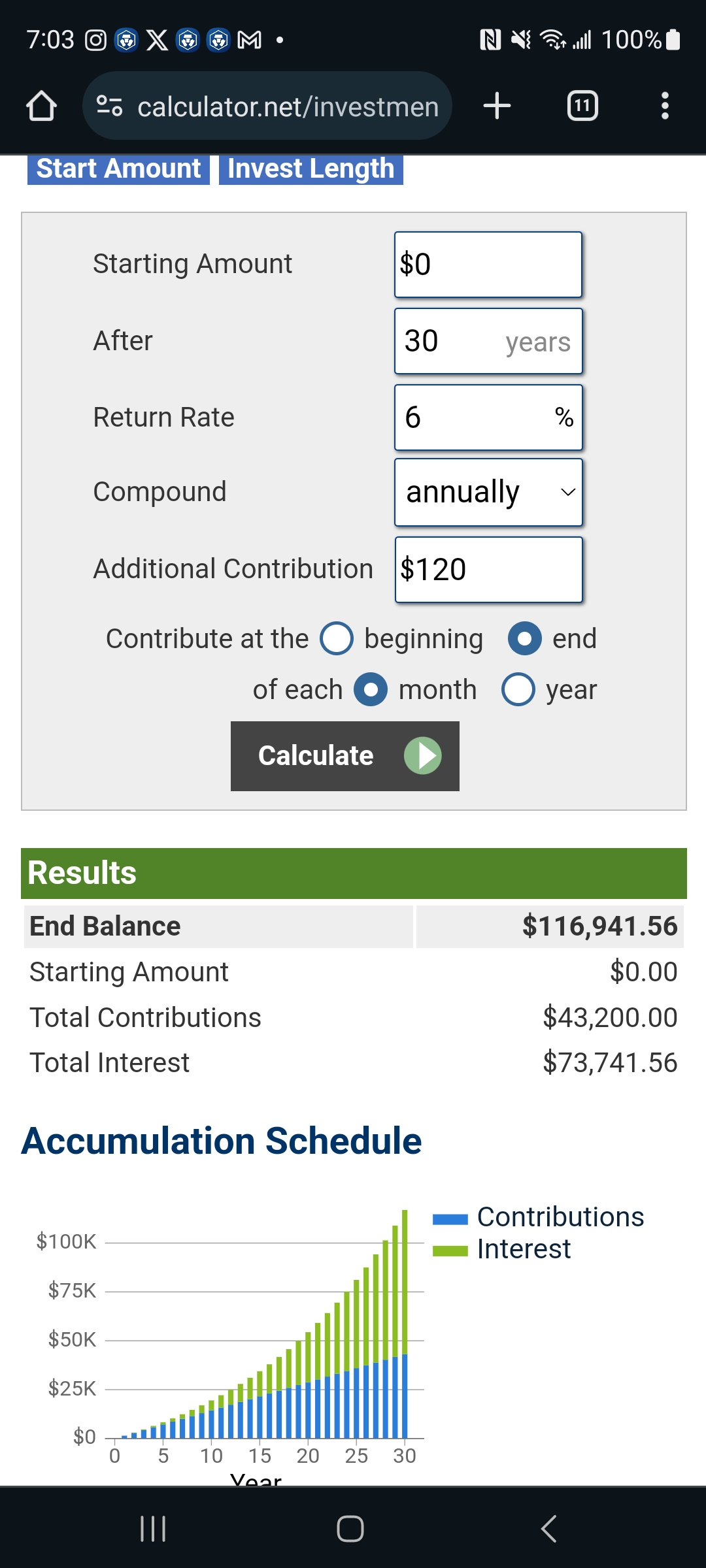The height and width of the screenshot is (1568, 706).
Task: Select the end contribution radio button
Action: coord(524,638)
